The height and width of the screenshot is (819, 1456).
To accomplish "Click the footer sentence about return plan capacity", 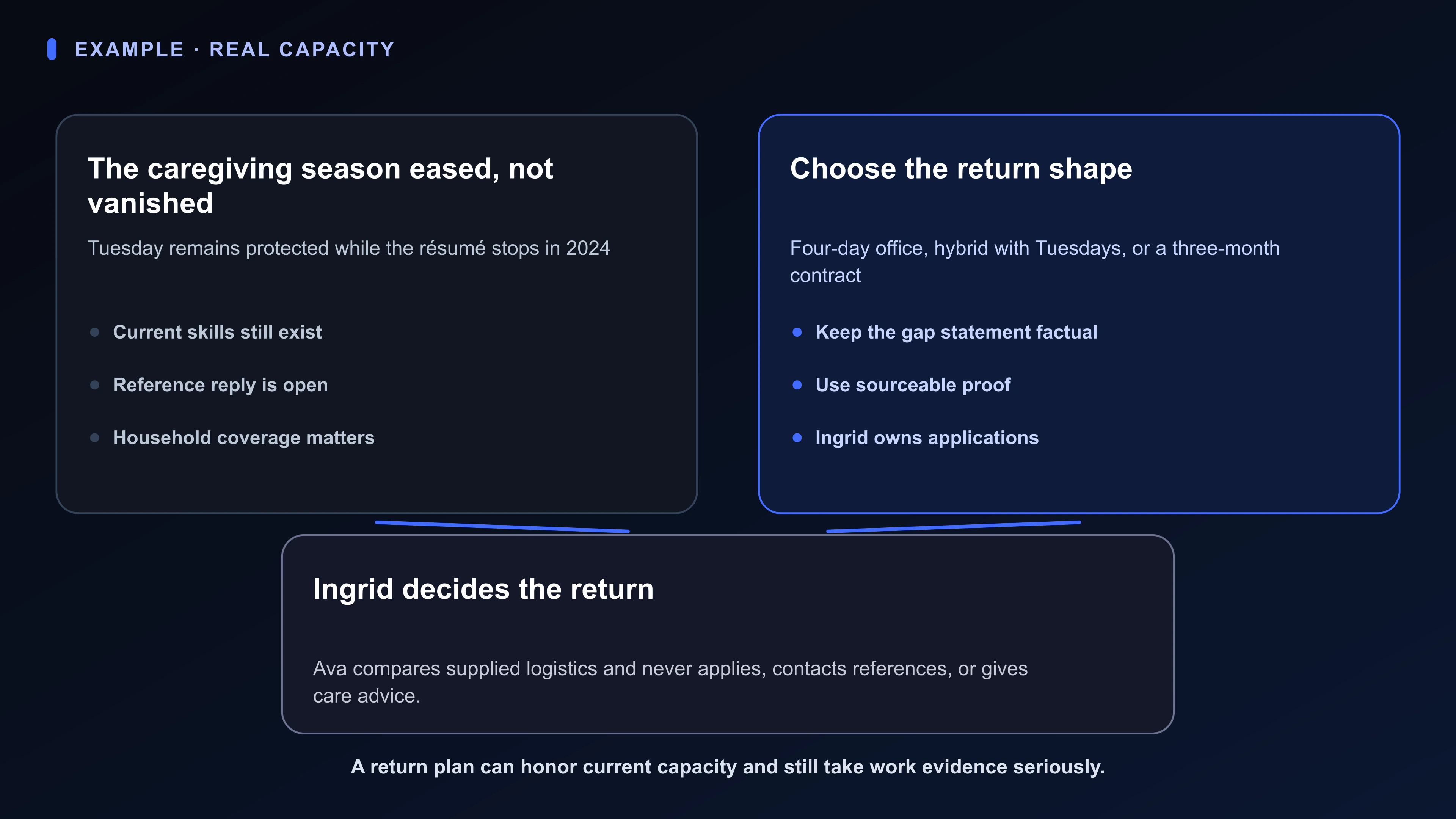I will tap(728, 767).
